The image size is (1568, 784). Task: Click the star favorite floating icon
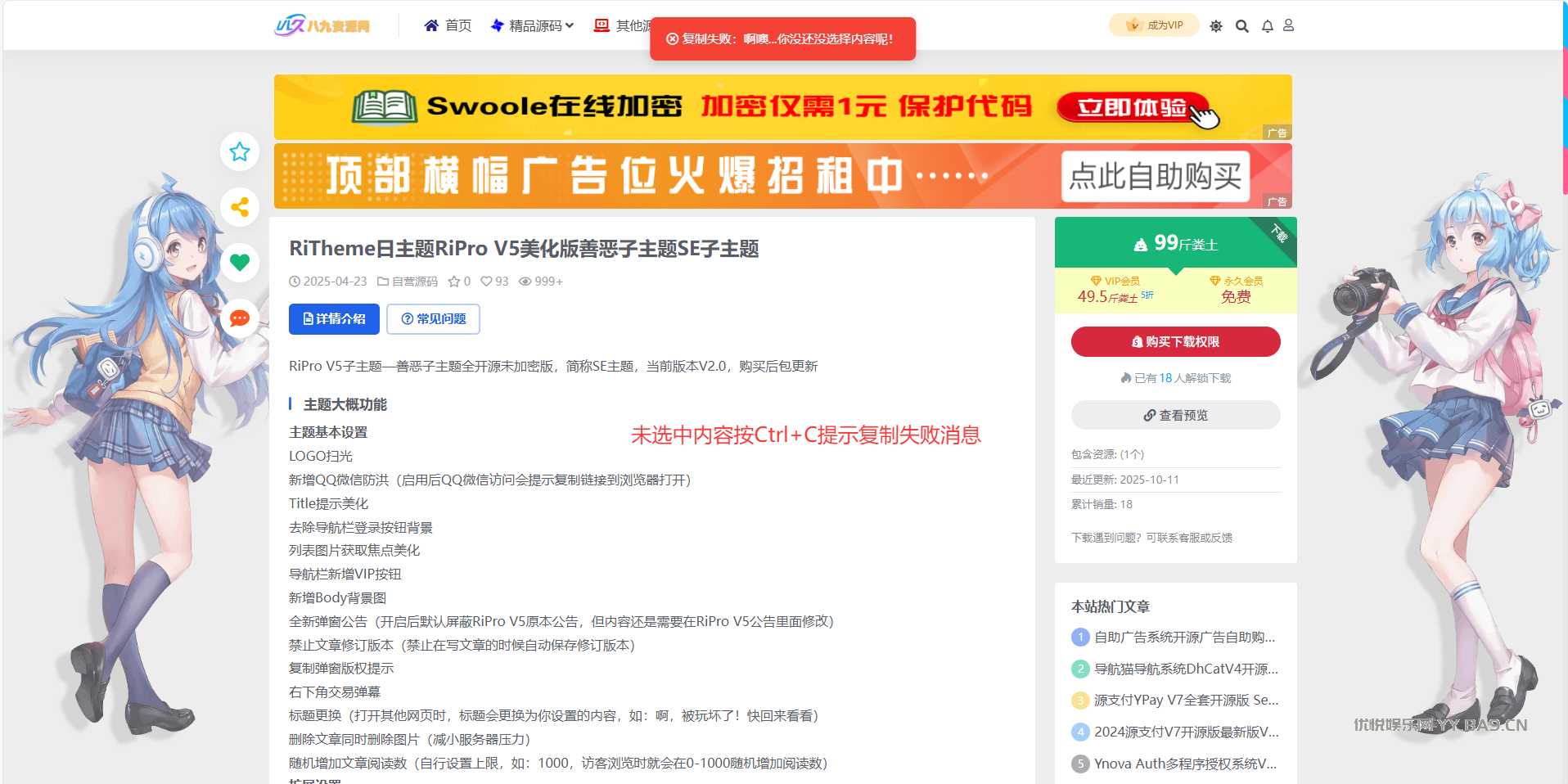[x=239, y=151]
